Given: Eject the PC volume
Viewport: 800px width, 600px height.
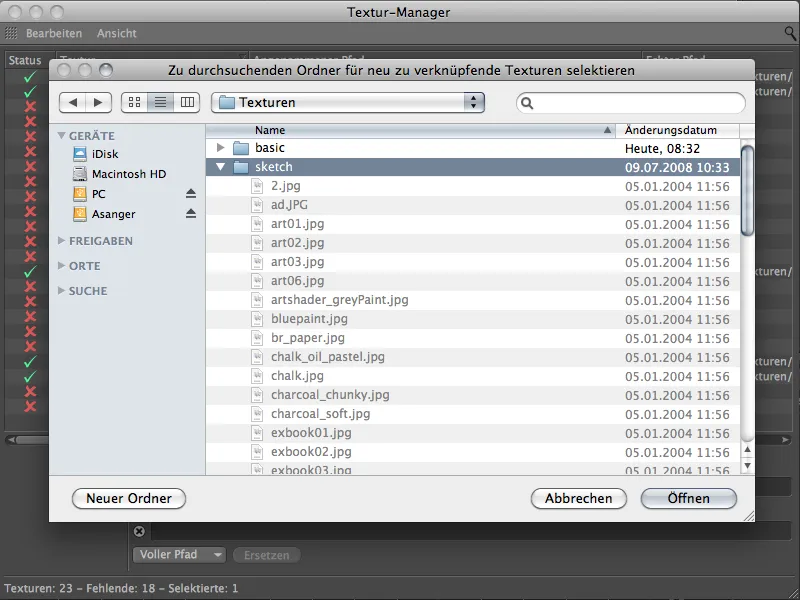Looking at the screenshot, I should pos(191,193).
